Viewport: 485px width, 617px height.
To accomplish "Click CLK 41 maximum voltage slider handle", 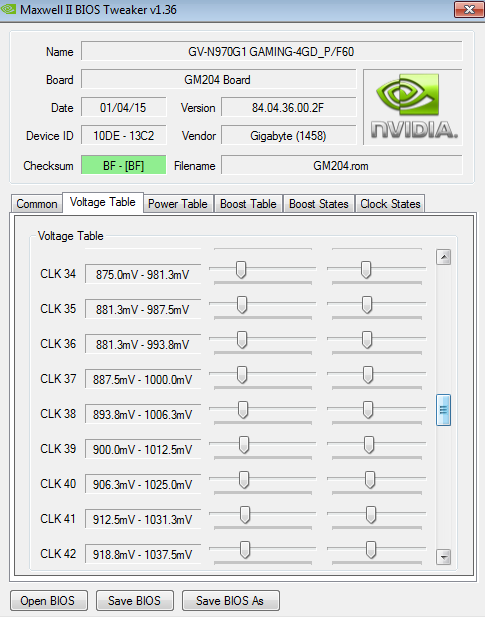I will 371,515.
